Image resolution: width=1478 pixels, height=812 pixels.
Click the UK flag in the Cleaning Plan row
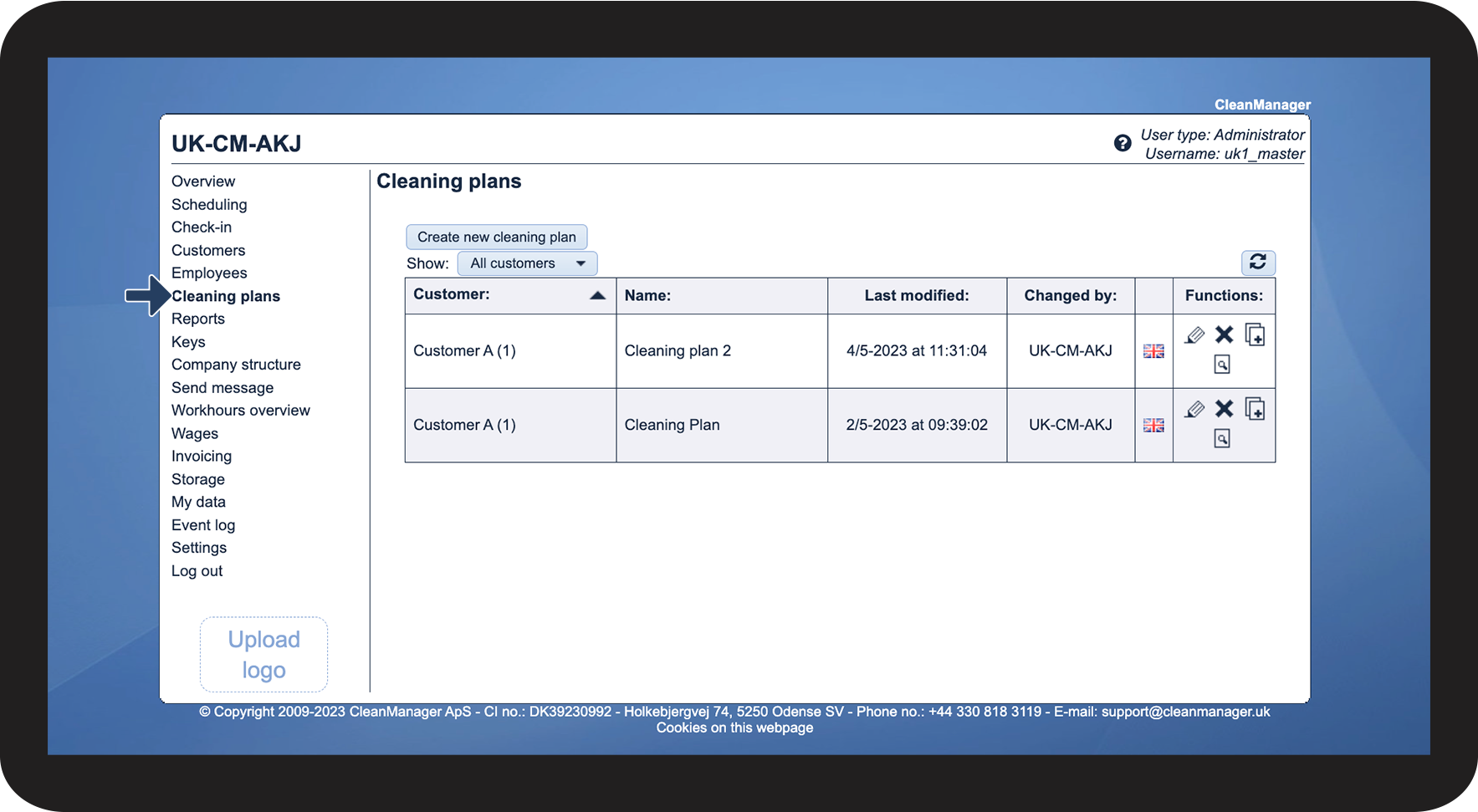(x=1153, y=425)
